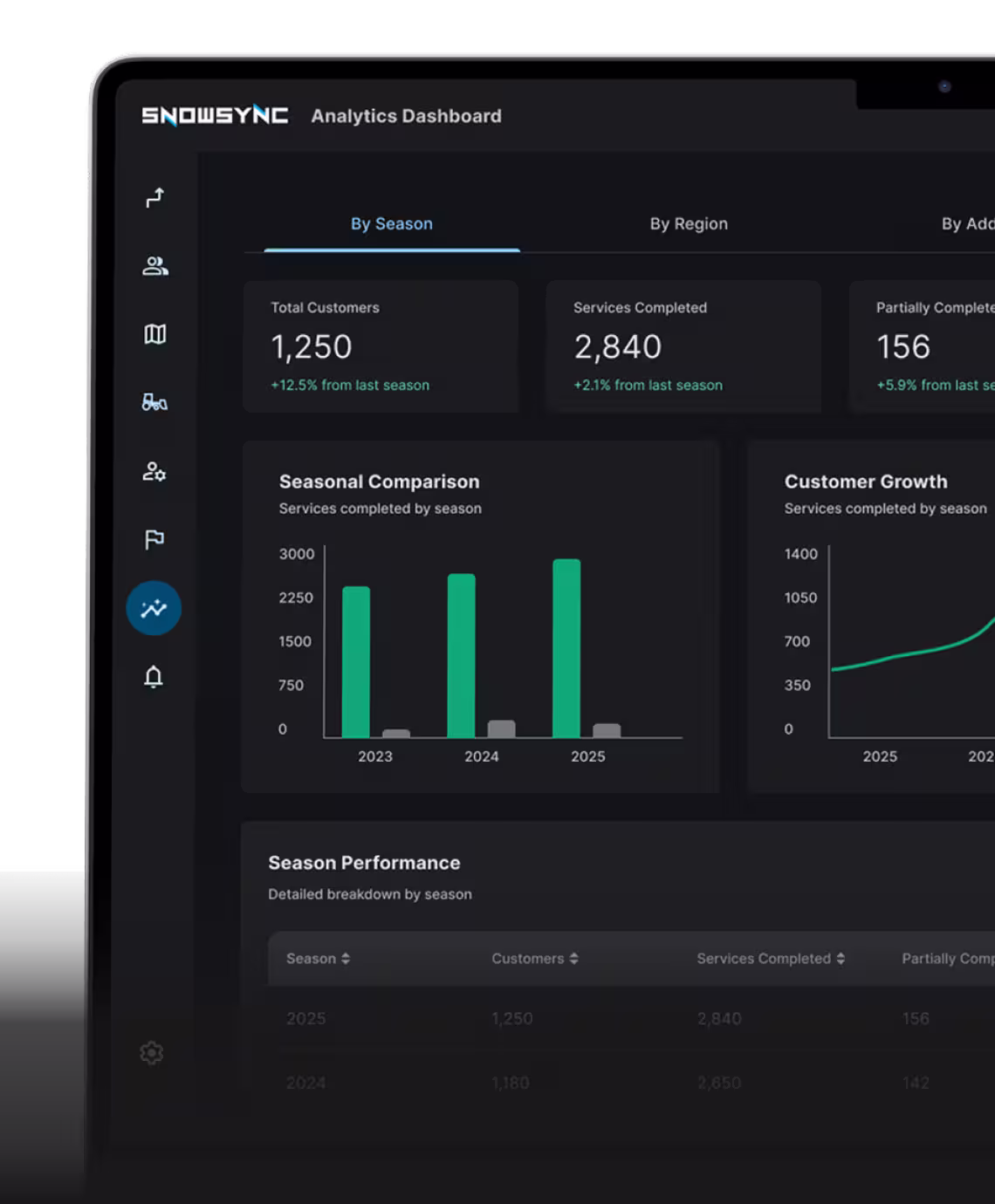The height and width of the screenshot is (1204, 995).
Task: Open the notifications bell icon
Action: [154, 676]
